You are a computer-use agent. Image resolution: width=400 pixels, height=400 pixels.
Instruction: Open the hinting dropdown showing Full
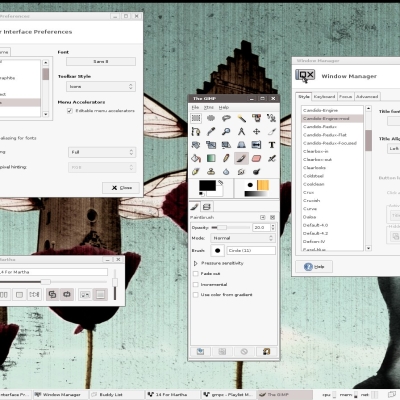click(x=102, y=152)
